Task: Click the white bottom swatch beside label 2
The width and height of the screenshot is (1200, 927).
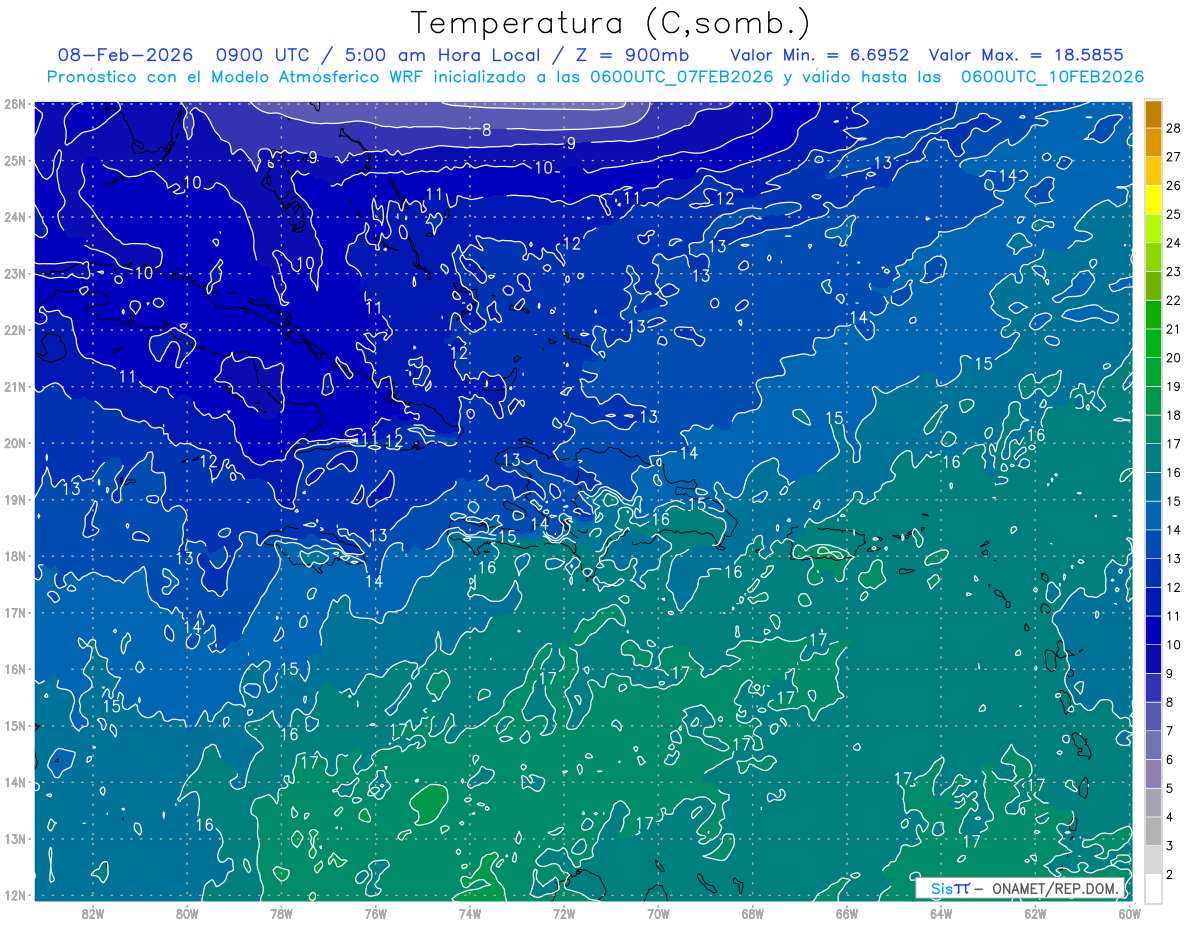Action: point(1154,888)
